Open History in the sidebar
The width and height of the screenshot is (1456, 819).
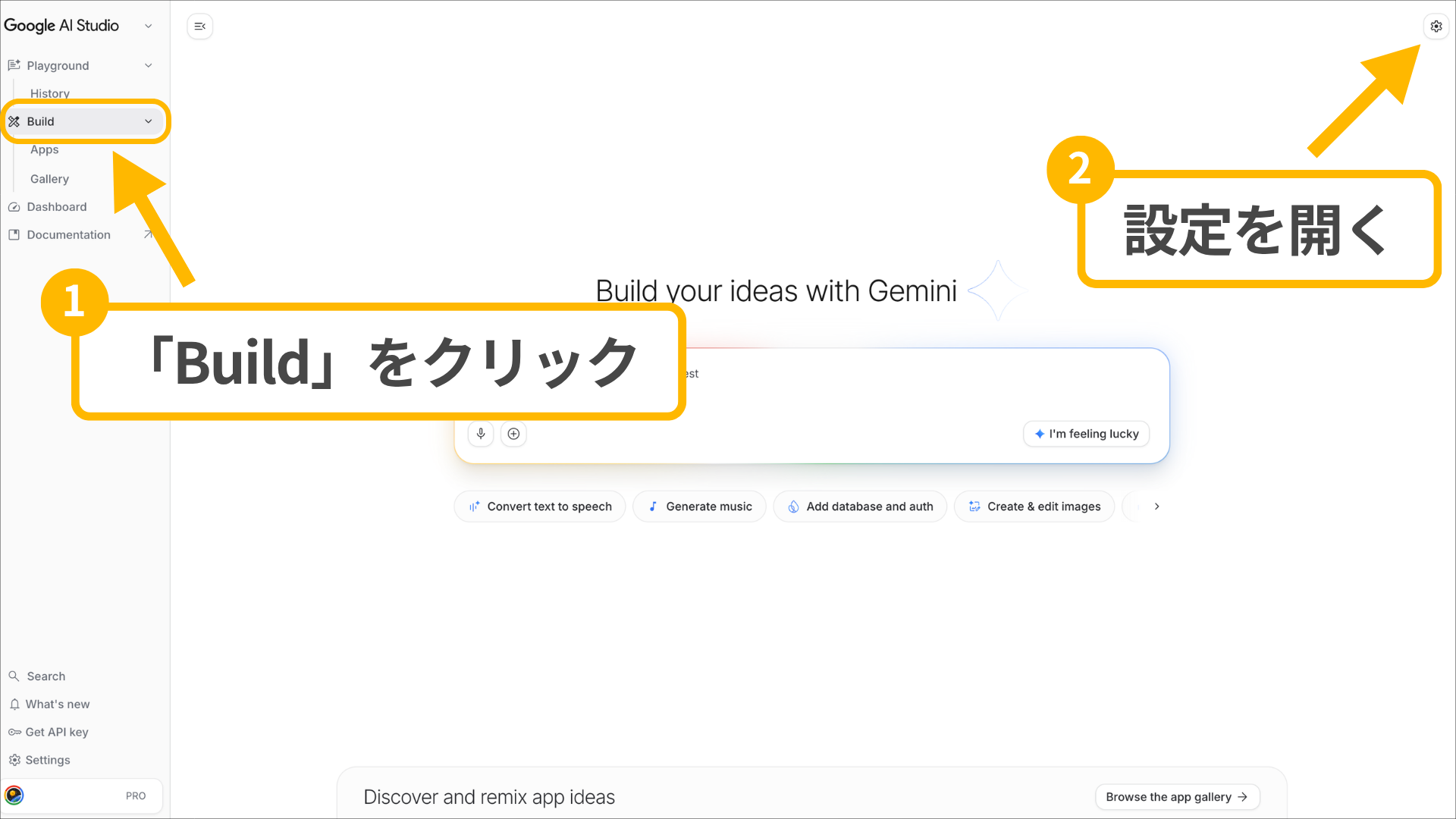[50, 94]
